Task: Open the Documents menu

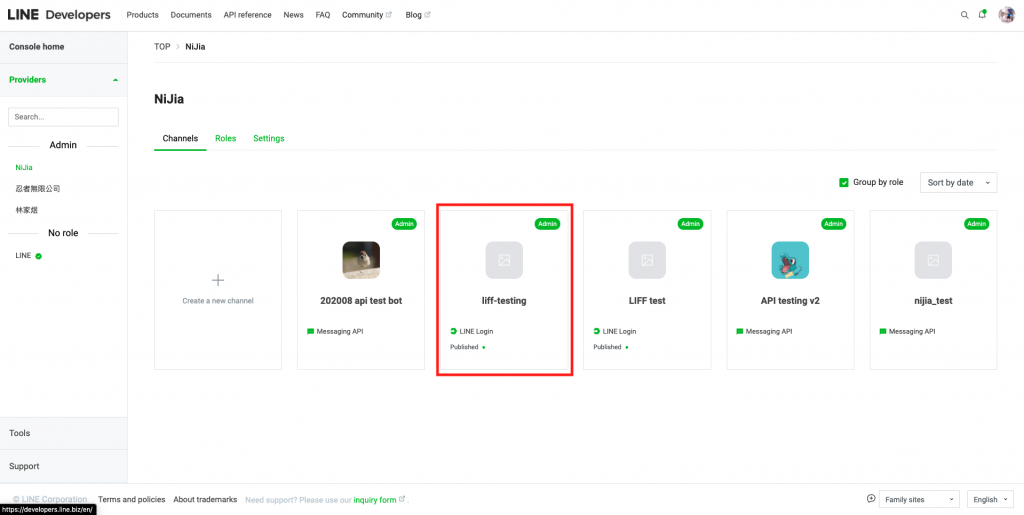Action: coord(191,15)
